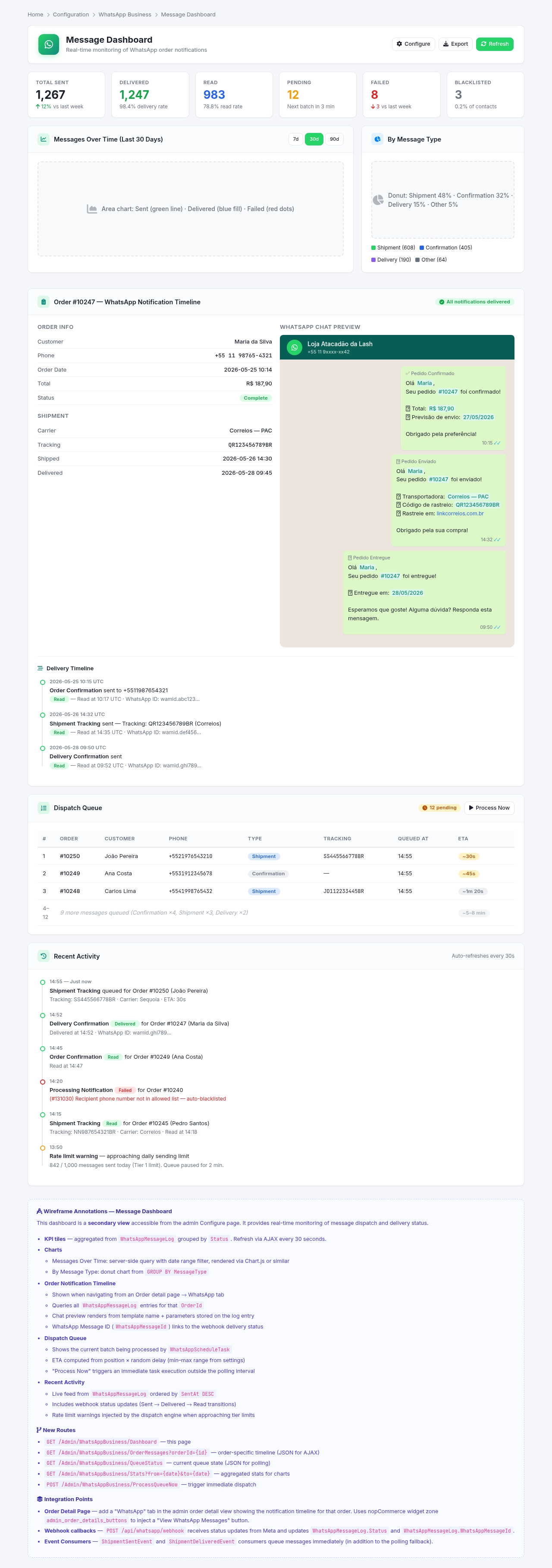Click the gray Other (64) legend swatch

417,260
